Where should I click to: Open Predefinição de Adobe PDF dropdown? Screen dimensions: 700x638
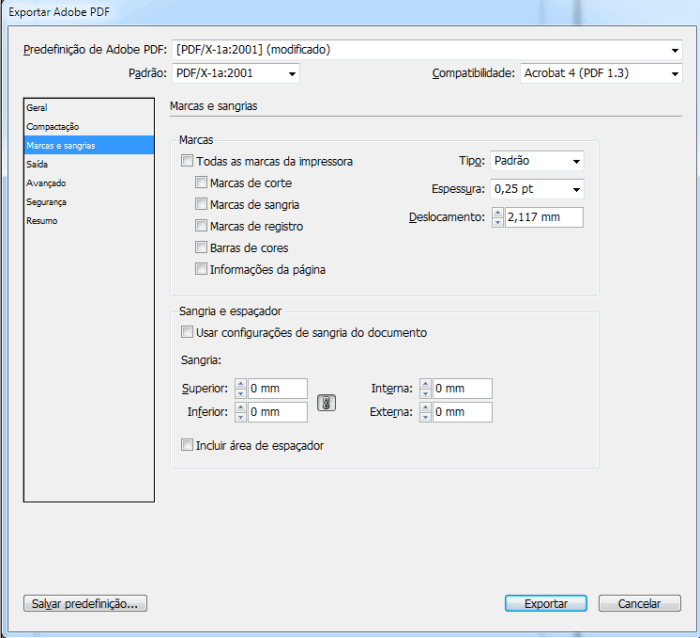click(x=427, y=50)
